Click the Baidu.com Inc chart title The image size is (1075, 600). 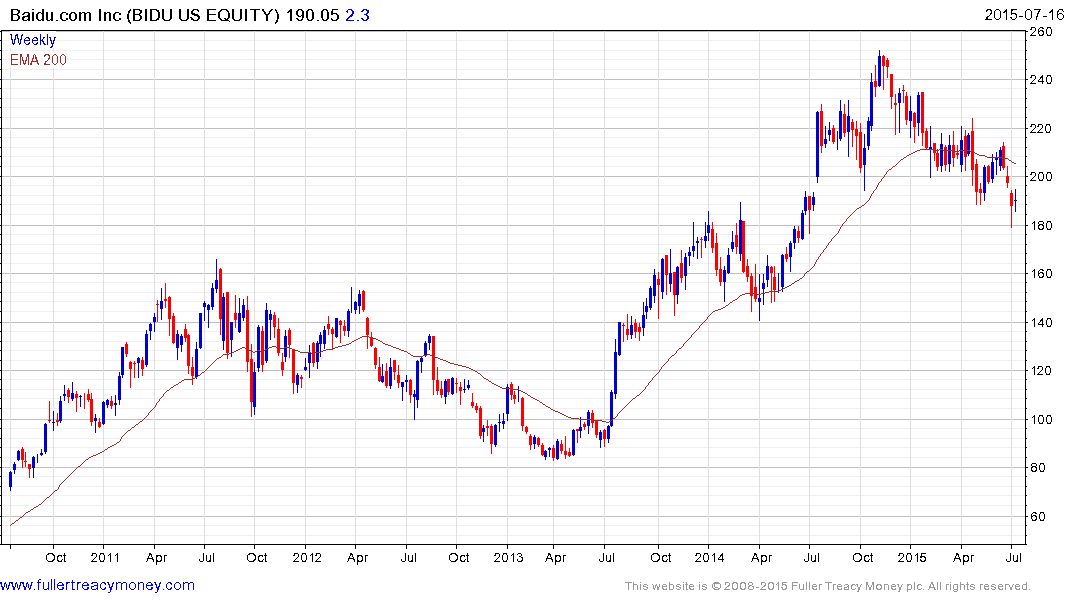(145, 15)
